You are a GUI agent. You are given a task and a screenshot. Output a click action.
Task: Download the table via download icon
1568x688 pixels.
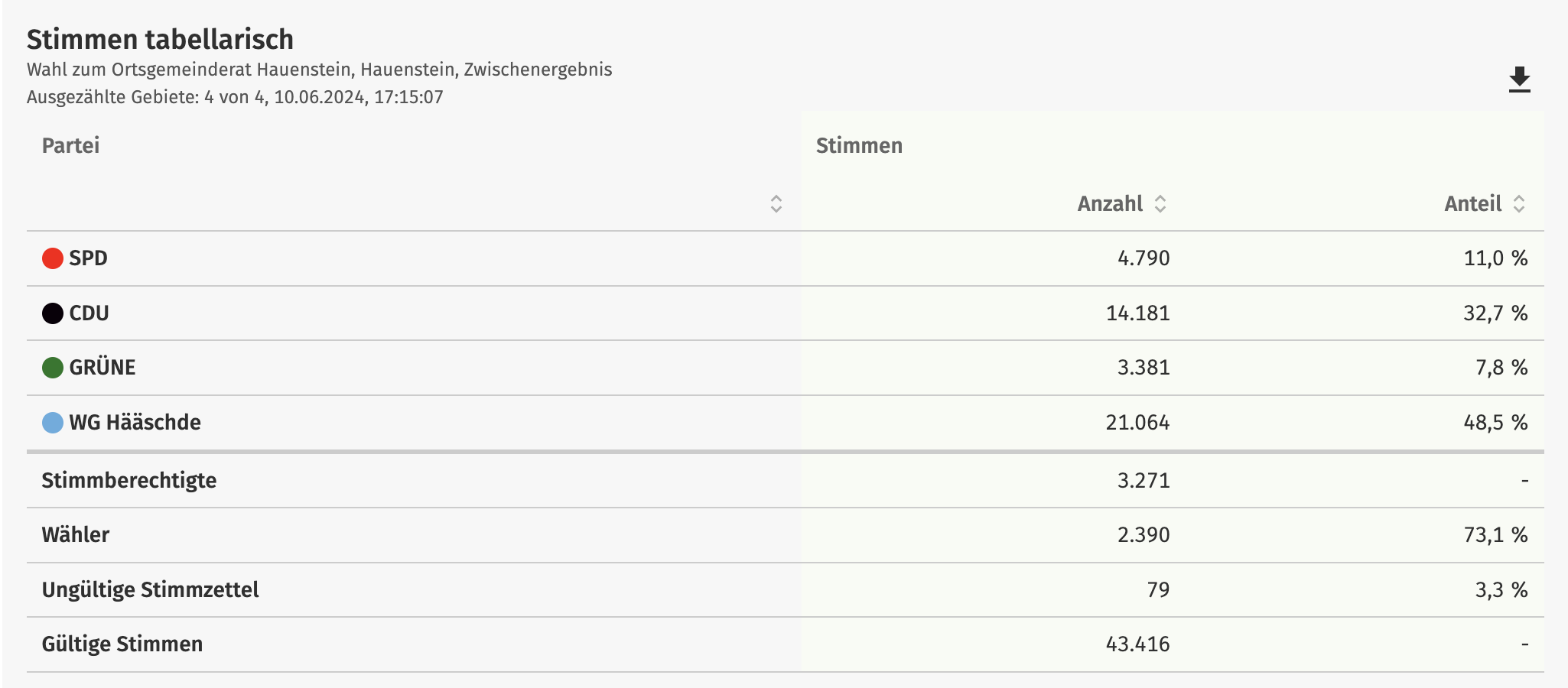(1519, 80)
